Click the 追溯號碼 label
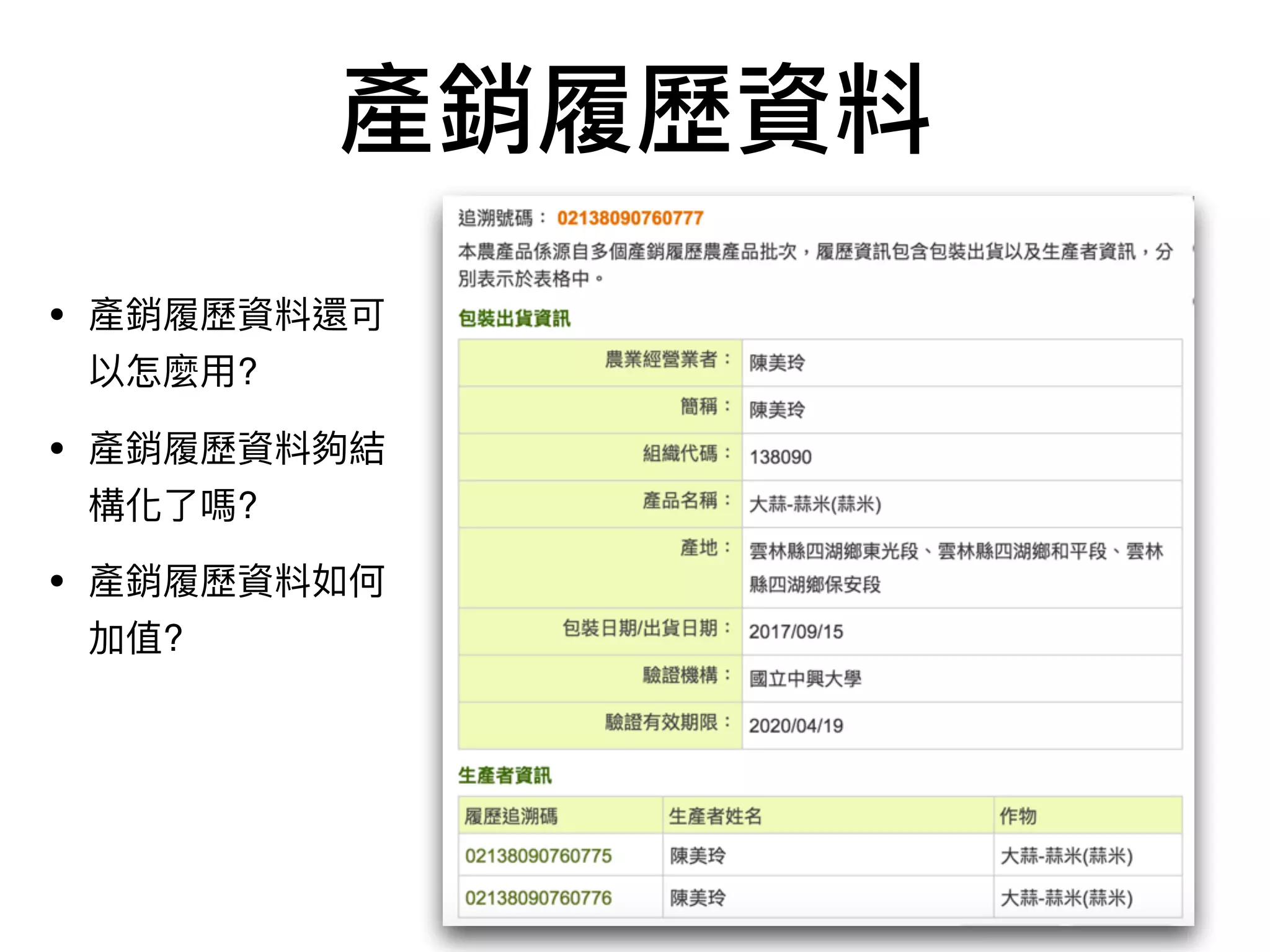Screen dimensions: 1270x952 (x=502, y=218)
